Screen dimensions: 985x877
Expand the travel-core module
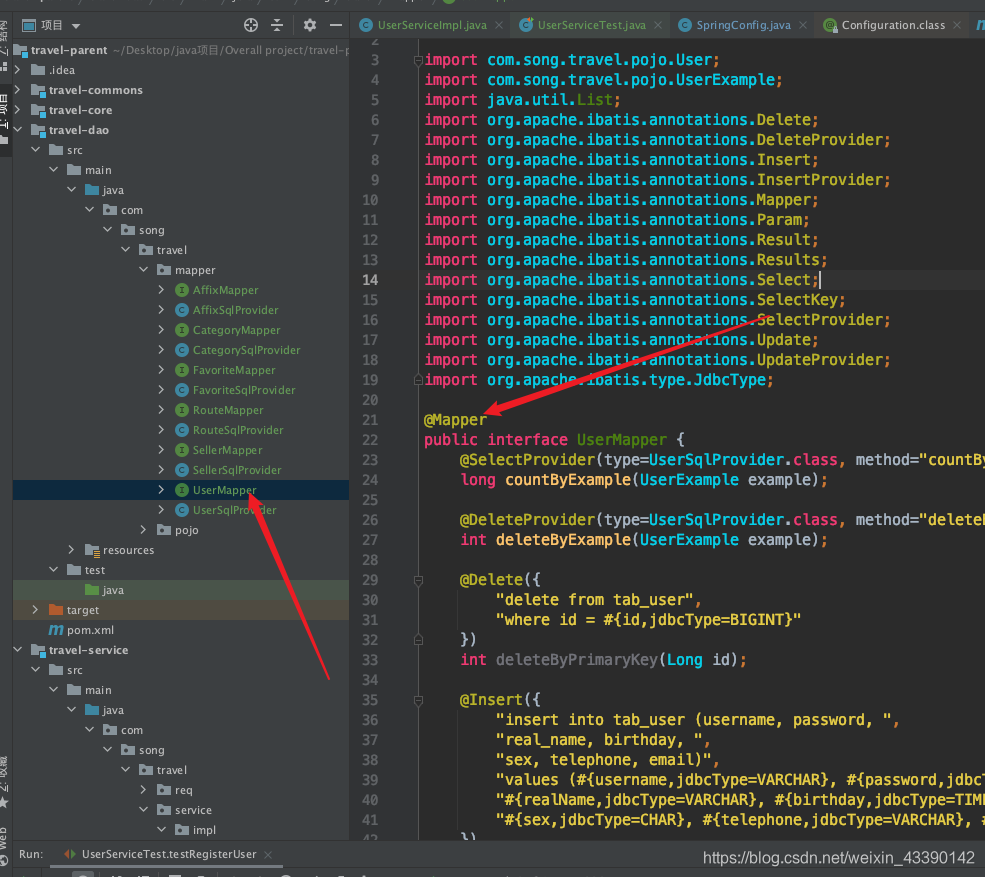coord(18,110)
